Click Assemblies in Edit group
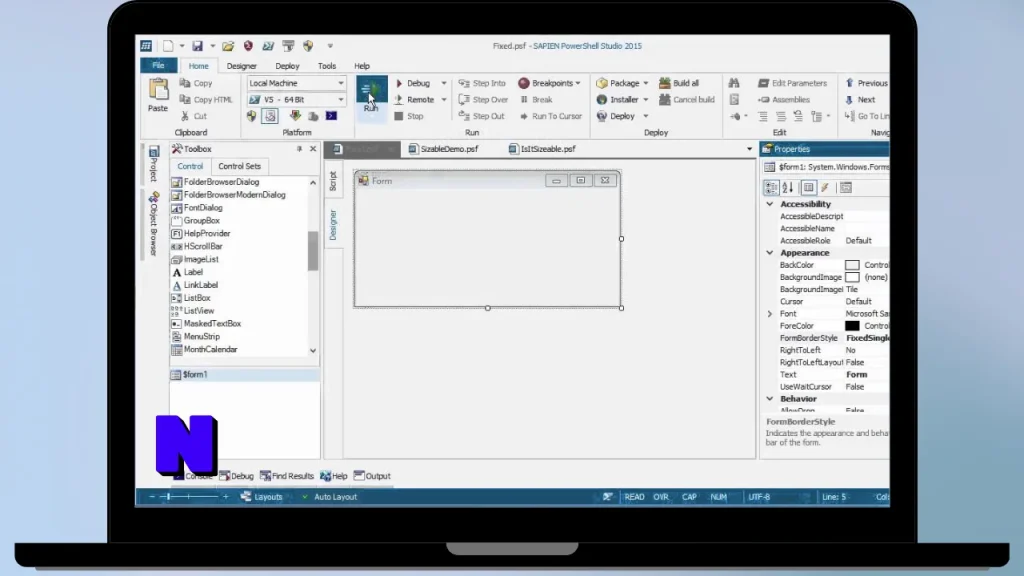Image resolution: width=1024 pixels, height=576 pixels. 784,100
